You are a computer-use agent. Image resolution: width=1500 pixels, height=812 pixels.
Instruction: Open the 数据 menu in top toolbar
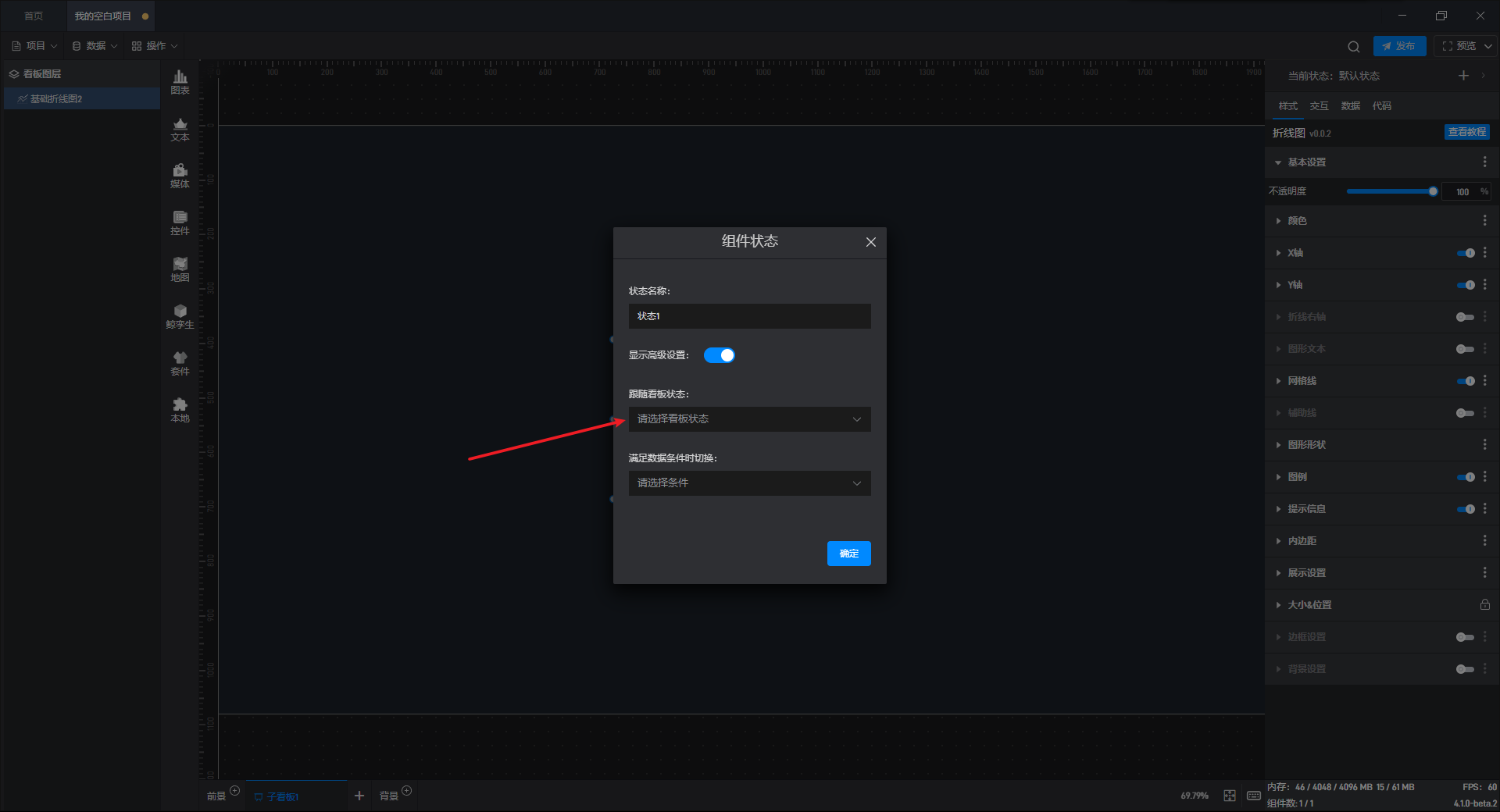click(x=95, y=46)
